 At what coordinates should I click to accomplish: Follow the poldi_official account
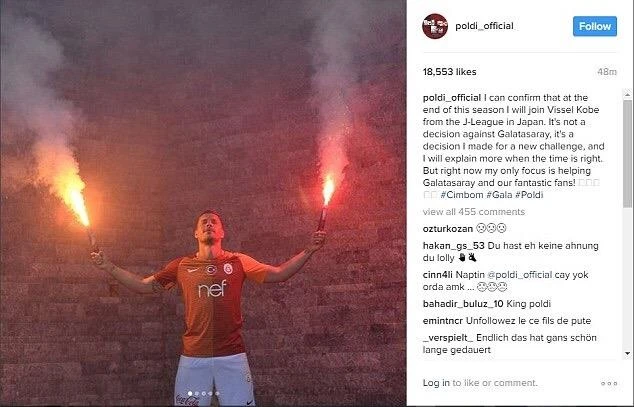click(x=595, y=26)
